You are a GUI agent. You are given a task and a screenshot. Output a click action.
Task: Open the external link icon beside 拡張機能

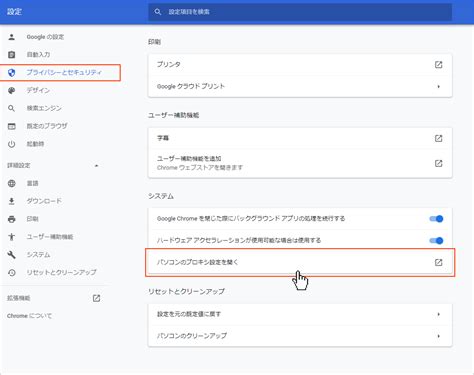[x=96, y=298]
